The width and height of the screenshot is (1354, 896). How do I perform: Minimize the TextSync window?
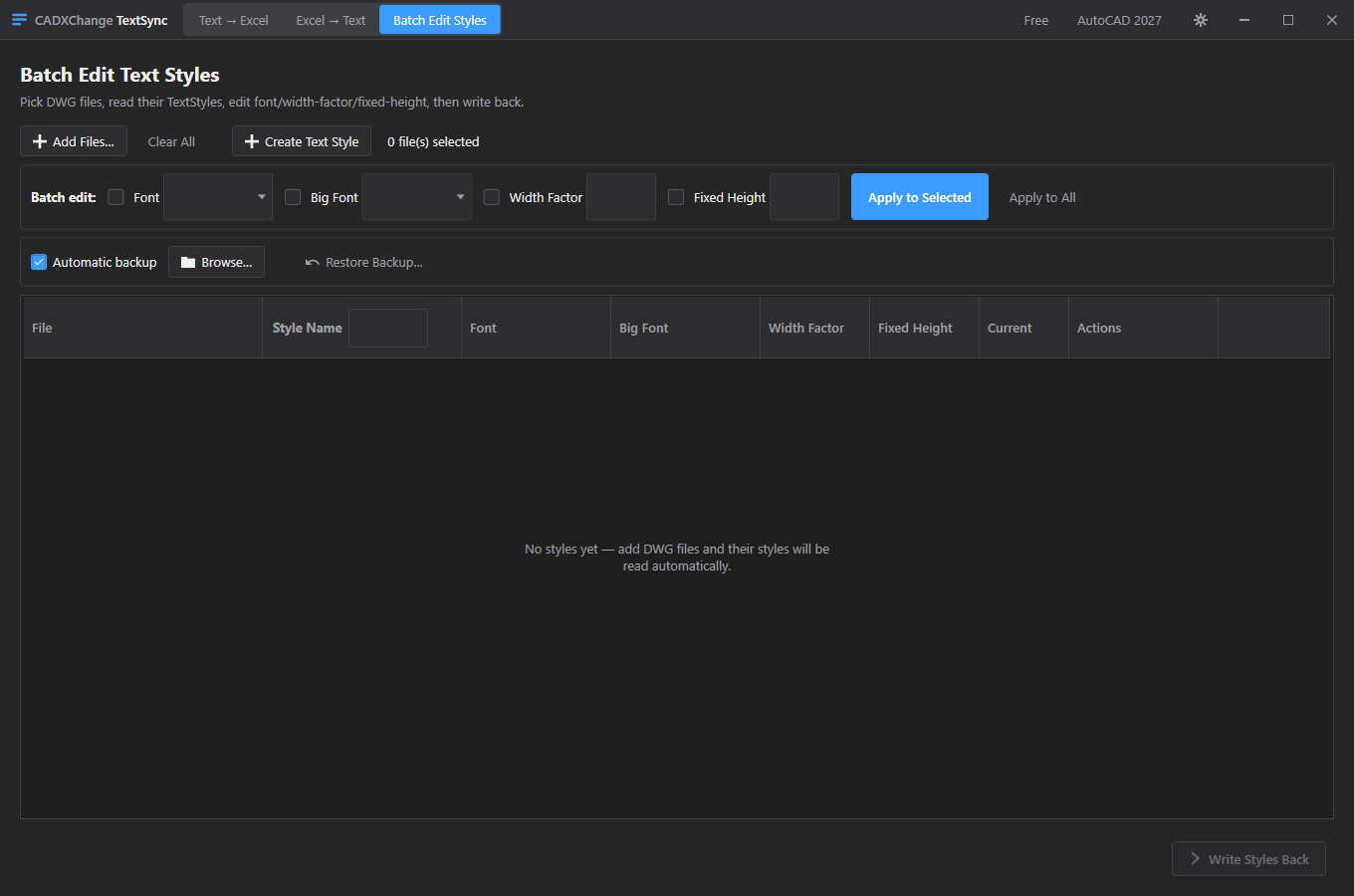1244,20
